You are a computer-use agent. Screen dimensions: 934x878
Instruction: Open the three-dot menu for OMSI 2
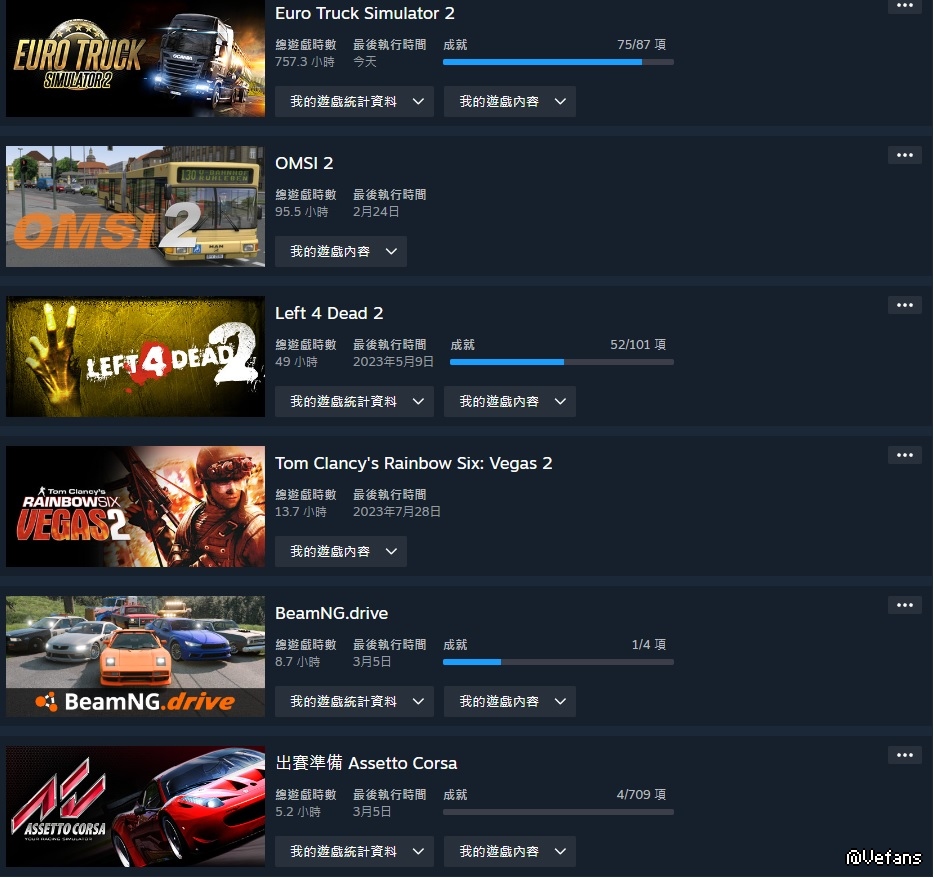pyautogui.click(x=904, y=155)
